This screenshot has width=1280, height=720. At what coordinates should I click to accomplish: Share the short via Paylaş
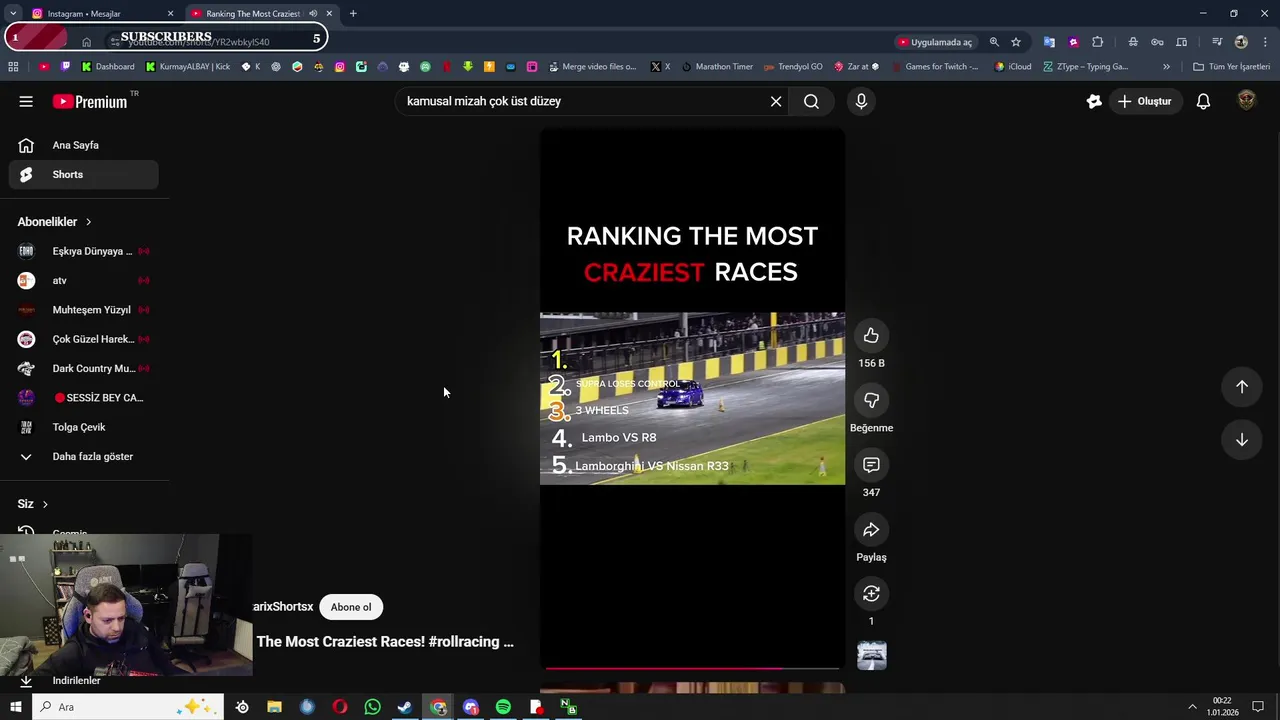point(871,530)
